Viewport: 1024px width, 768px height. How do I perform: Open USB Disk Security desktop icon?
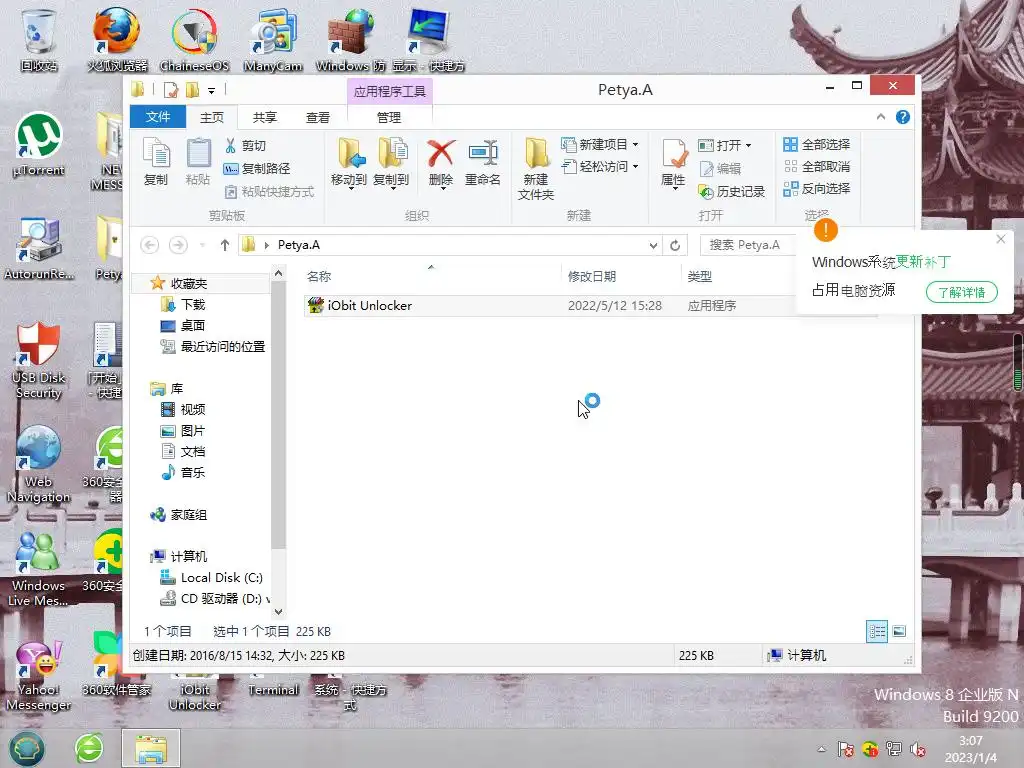point(39,360)
